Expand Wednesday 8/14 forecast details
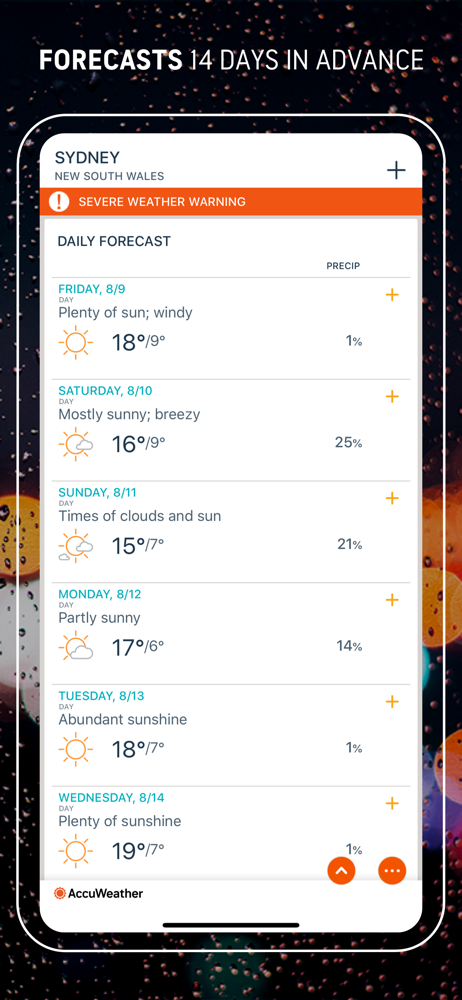Image resolution: width=462 pixels, height=1000 pixels. (x=392, y=803)
